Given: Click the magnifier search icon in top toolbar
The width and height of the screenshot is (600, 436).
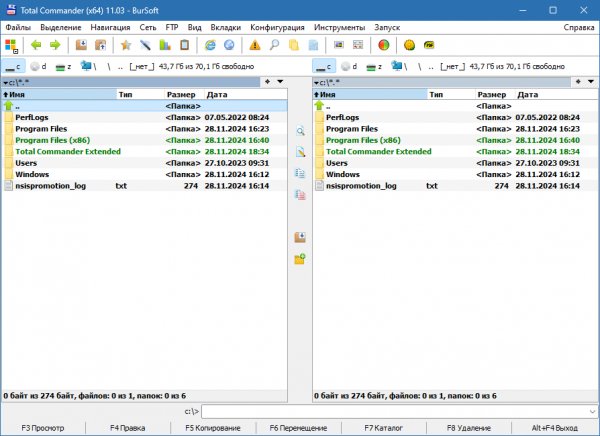Looking at the screenshot, I should coord(274,45).
